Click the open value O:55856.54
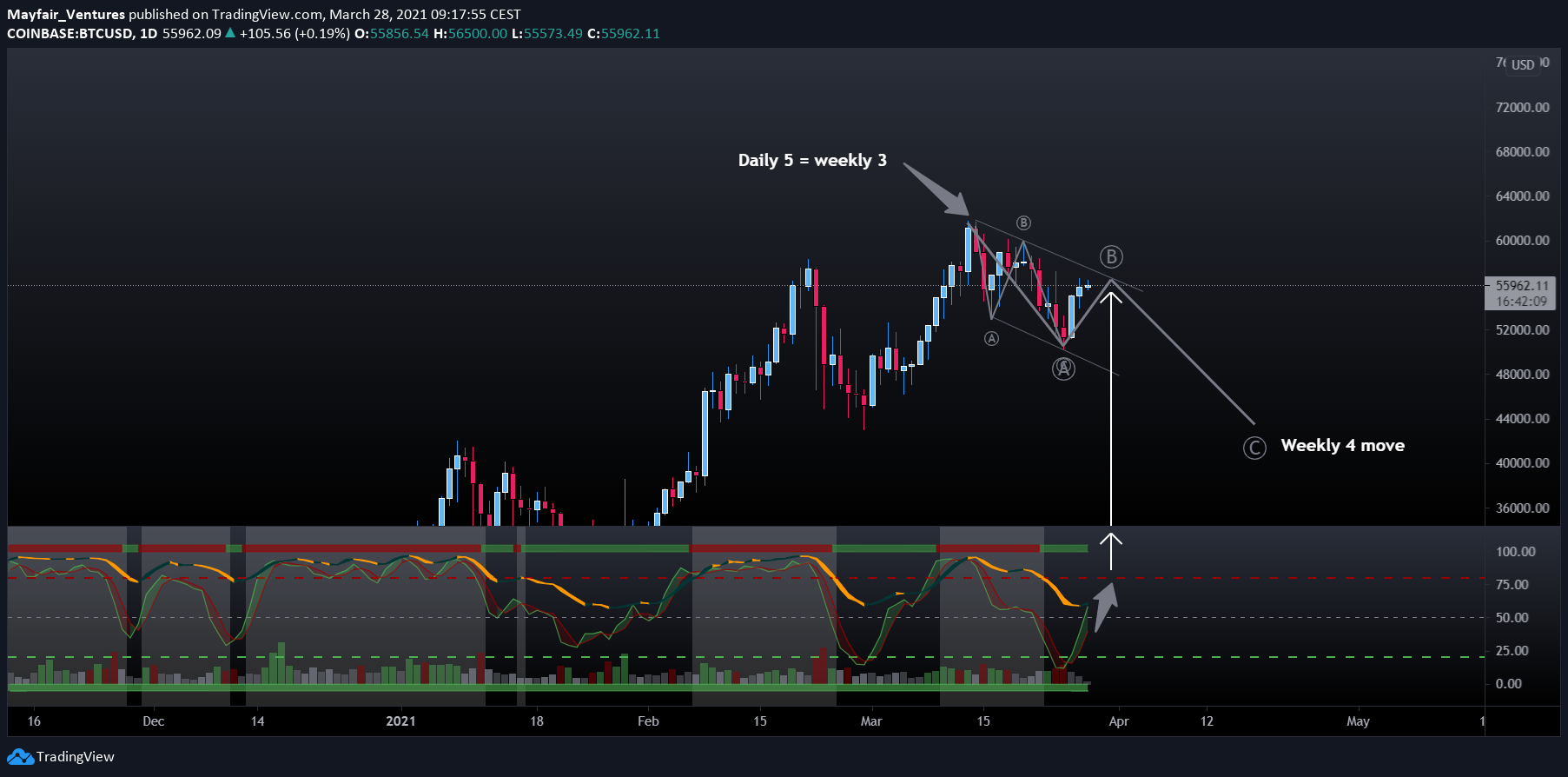 tap(392, 34)
